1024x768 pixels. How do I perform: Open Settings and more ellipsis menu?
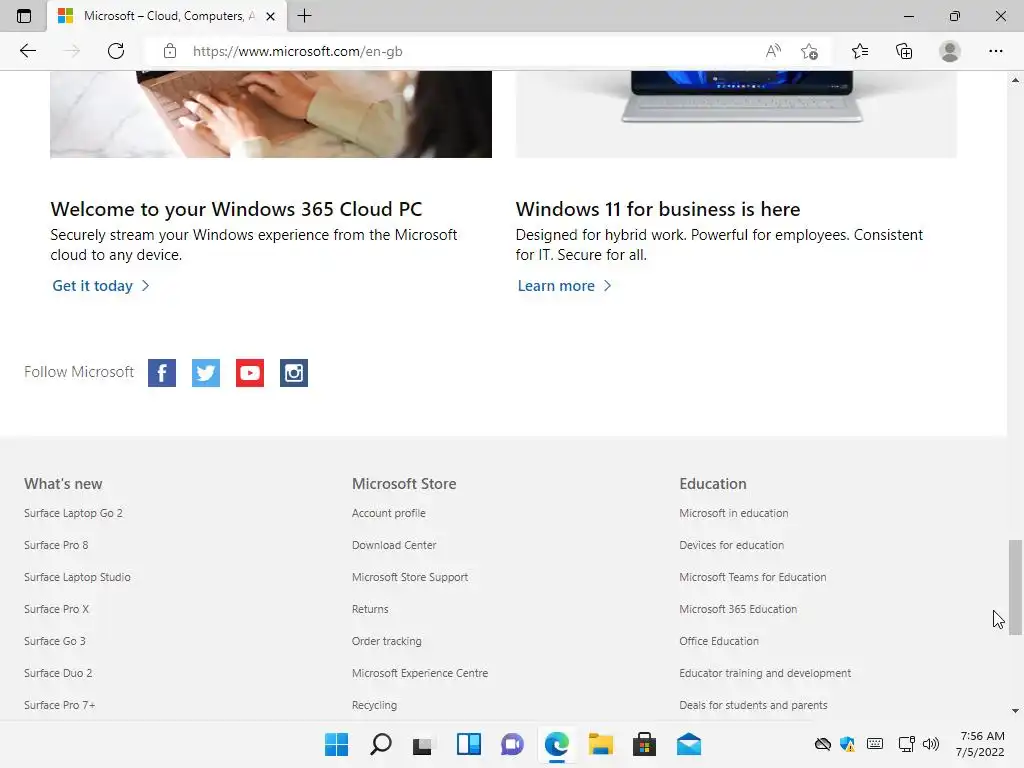pos(995,51)
